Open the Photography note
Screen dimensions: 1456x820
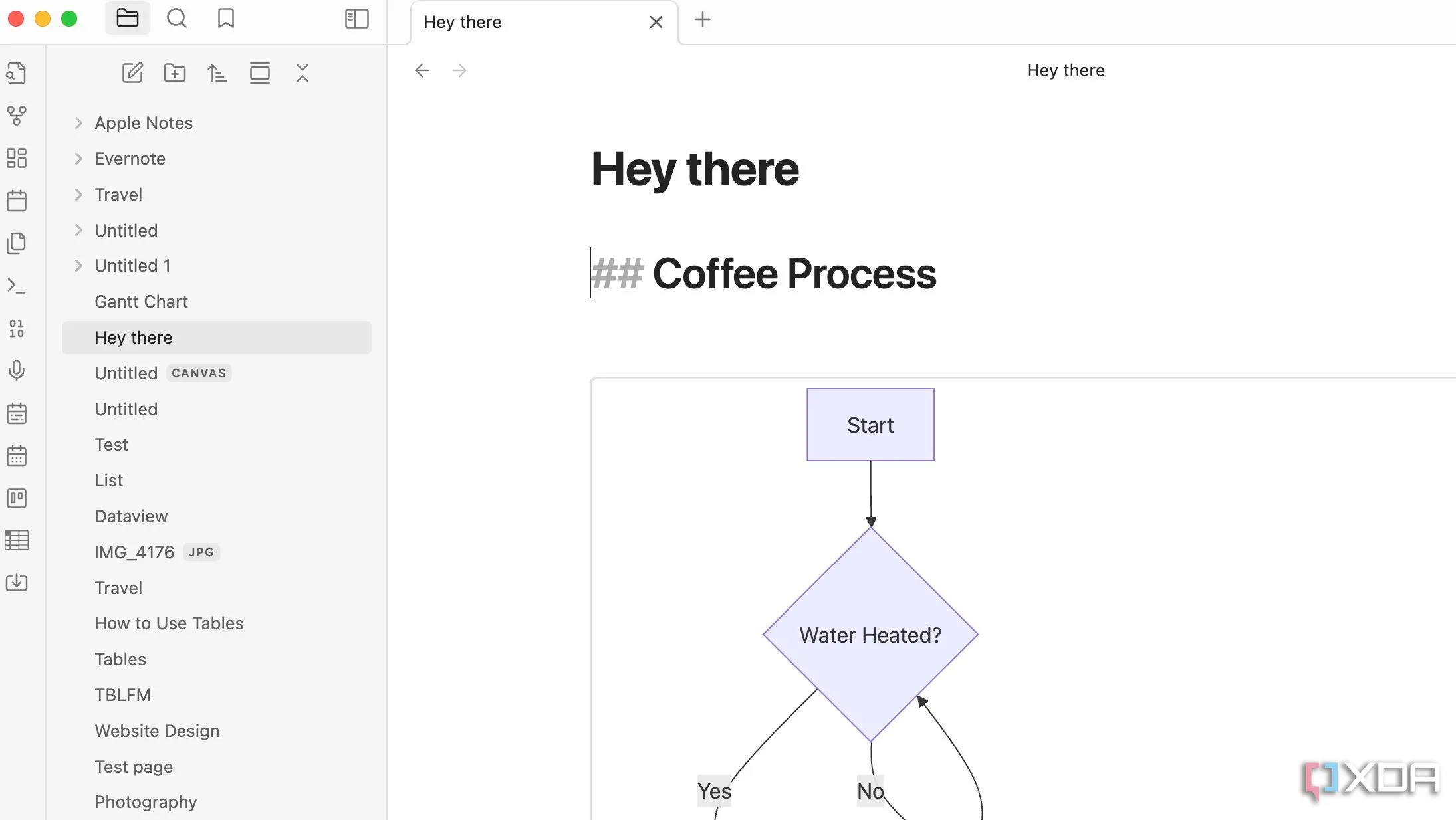pyautogui.click(x=217, y=802)
